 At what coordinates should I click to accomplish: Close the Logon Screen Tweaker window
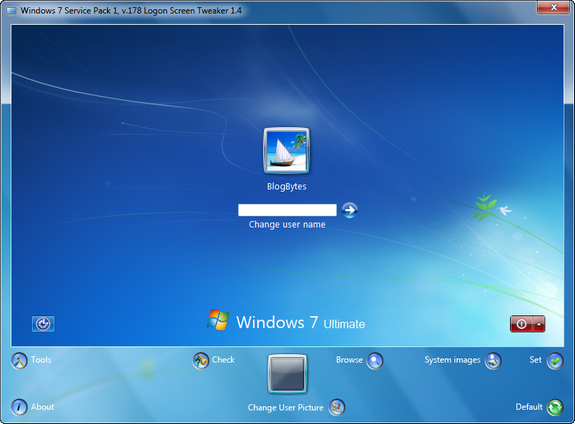[x=554, y=7]
